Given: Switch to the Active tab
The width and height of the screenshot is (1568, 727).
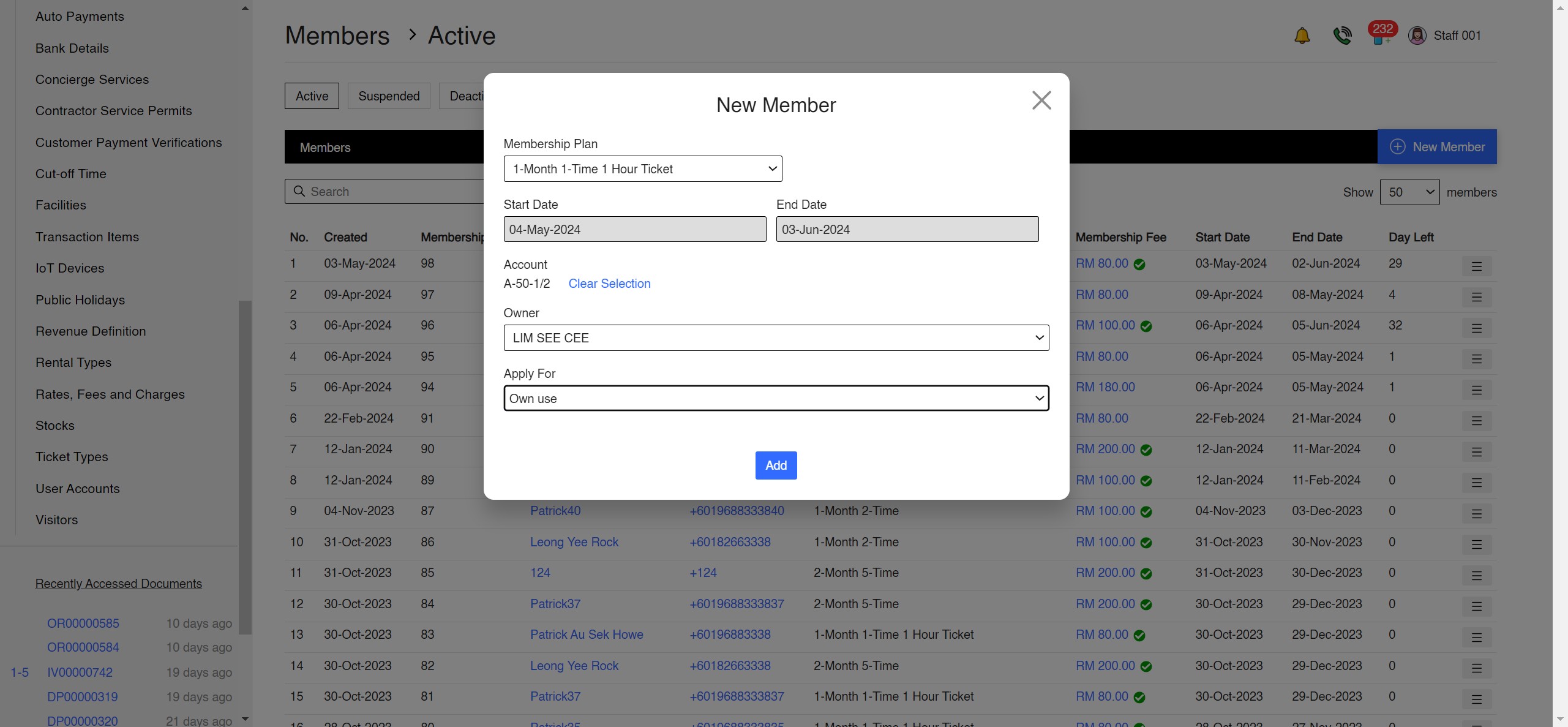Looking at the screenshot, I should (x=312, y=96).
